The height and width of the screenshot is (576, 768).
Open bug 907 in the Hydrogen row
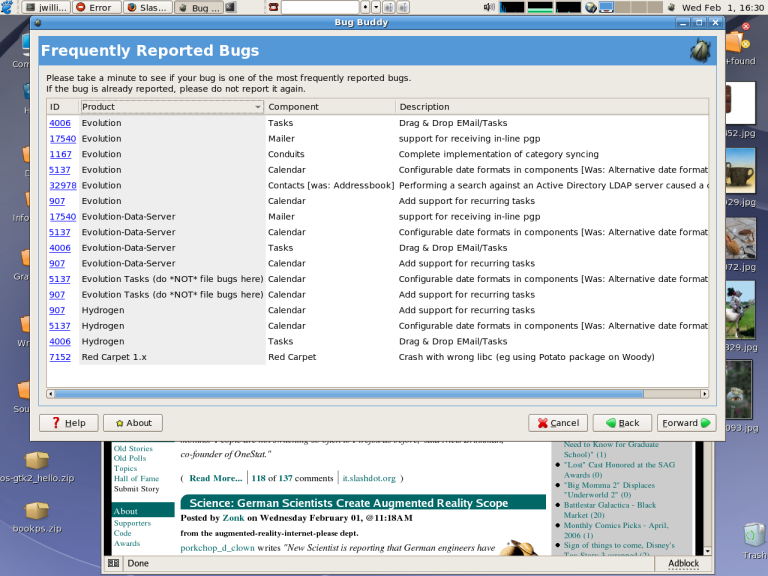tap(57, 310)
